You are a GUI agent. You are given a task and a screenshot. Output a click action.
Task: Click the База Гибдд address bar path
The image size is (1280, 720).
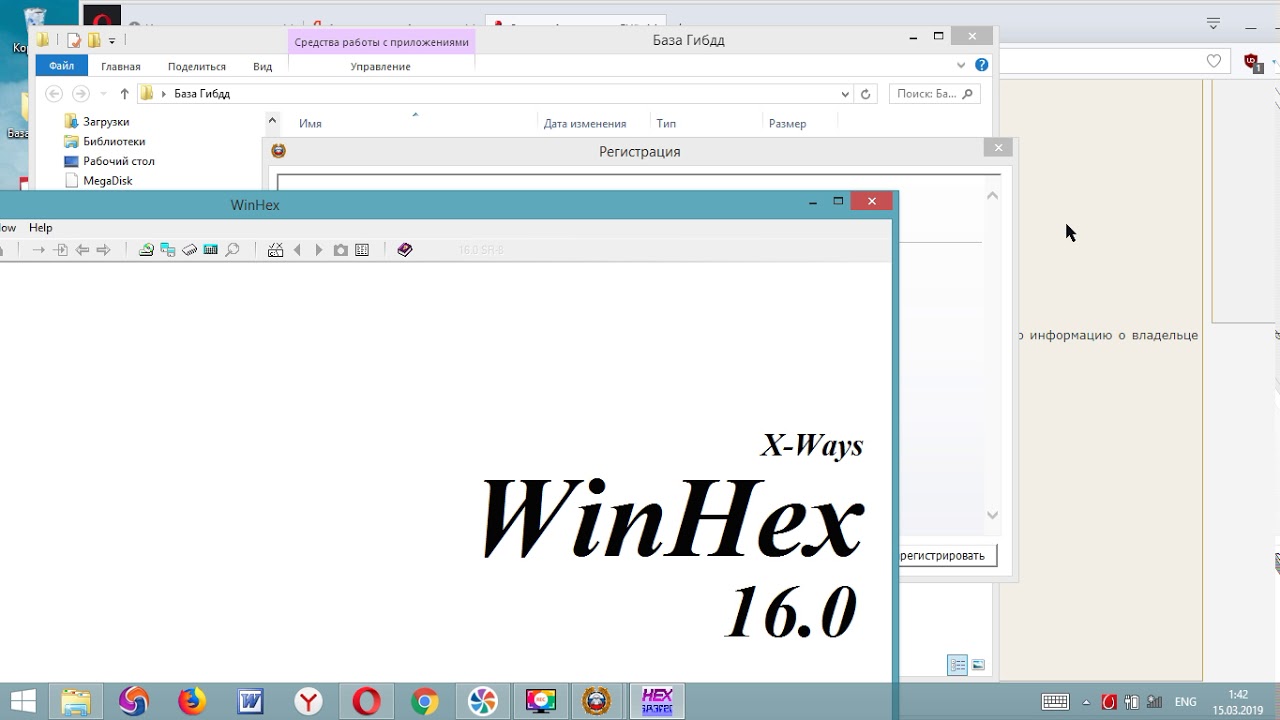(202, 94)
